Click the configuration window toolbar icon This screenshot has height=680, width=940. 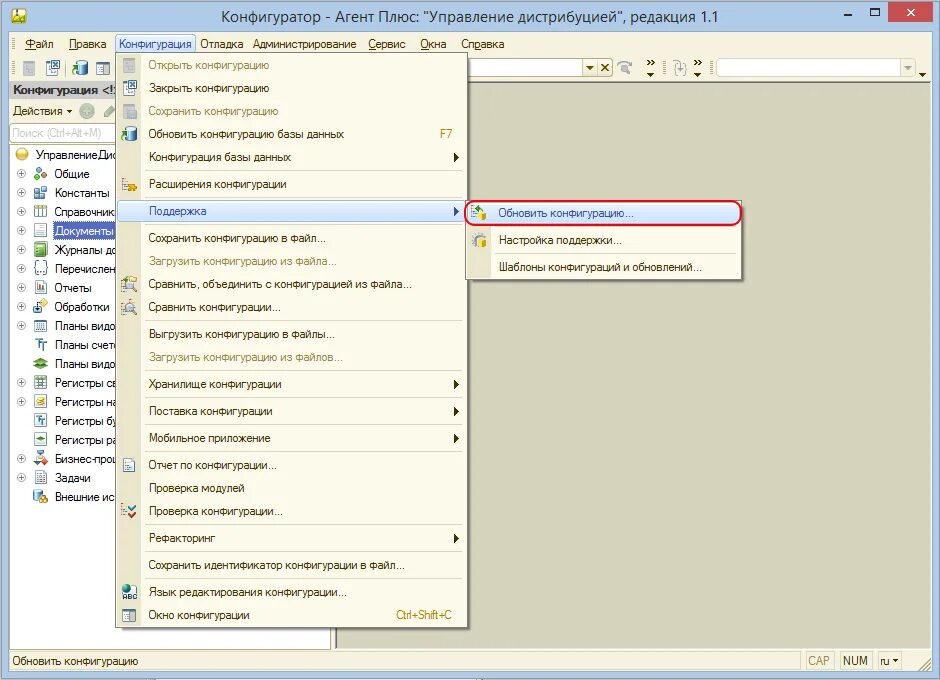[x=103, y=68]
